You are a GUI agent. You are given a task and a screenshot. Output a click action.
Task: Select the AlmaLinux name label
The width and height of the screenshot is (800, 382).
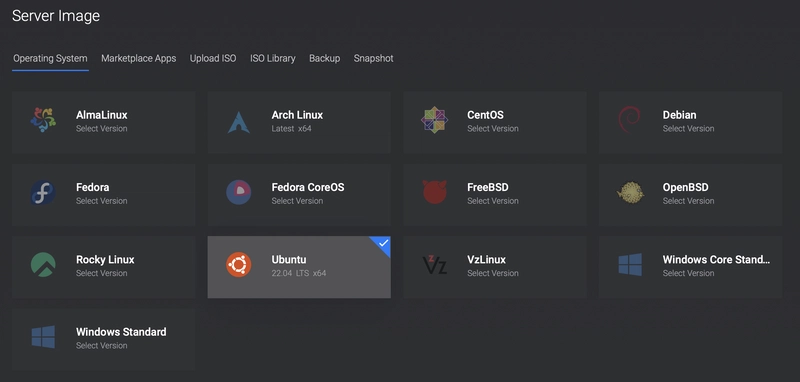point(102,115)
